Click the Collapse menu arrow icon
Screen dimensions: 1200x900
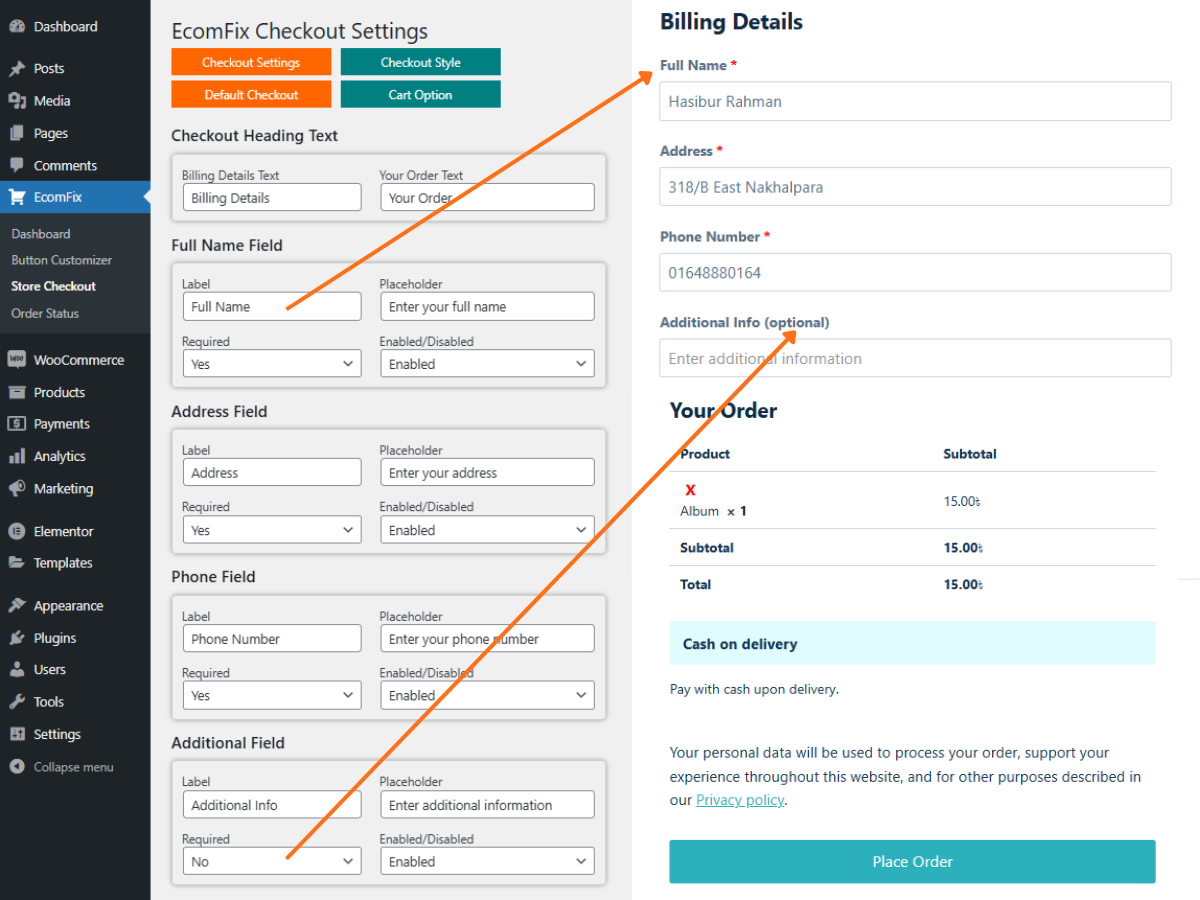click(x=17, y=767)
